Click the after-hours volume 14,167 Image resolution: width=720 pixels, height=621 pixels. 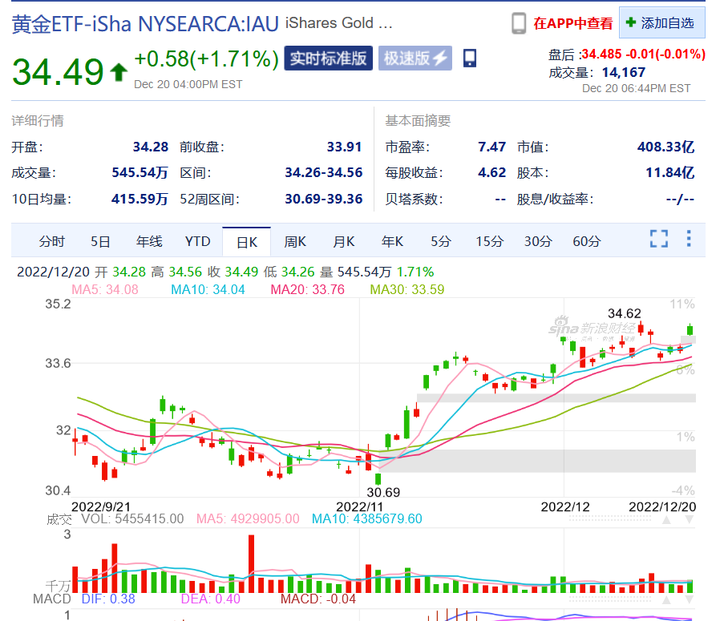623,72
